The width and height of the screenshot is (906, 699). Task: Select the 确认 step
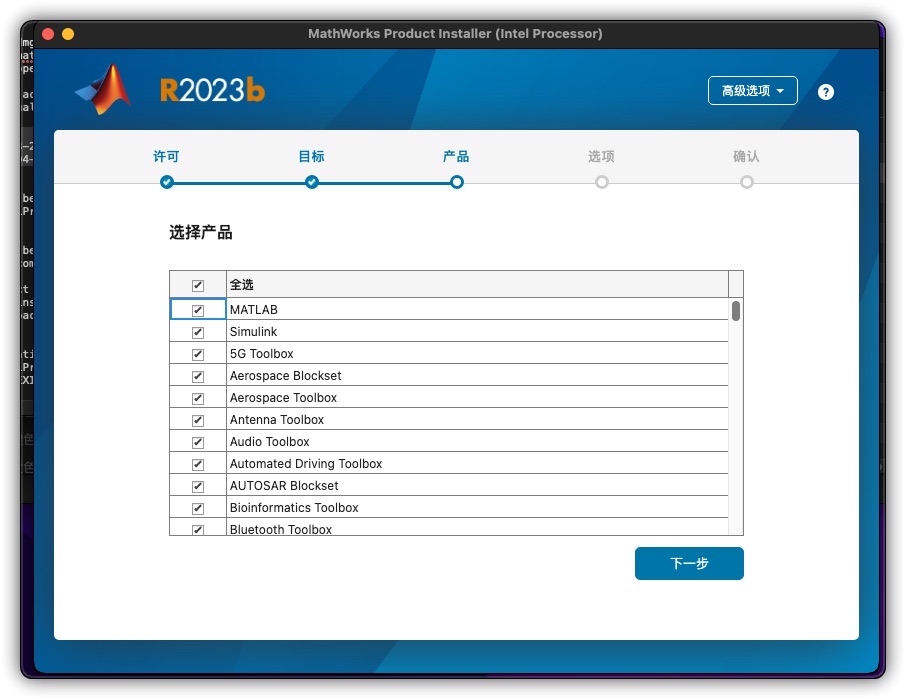746,156
